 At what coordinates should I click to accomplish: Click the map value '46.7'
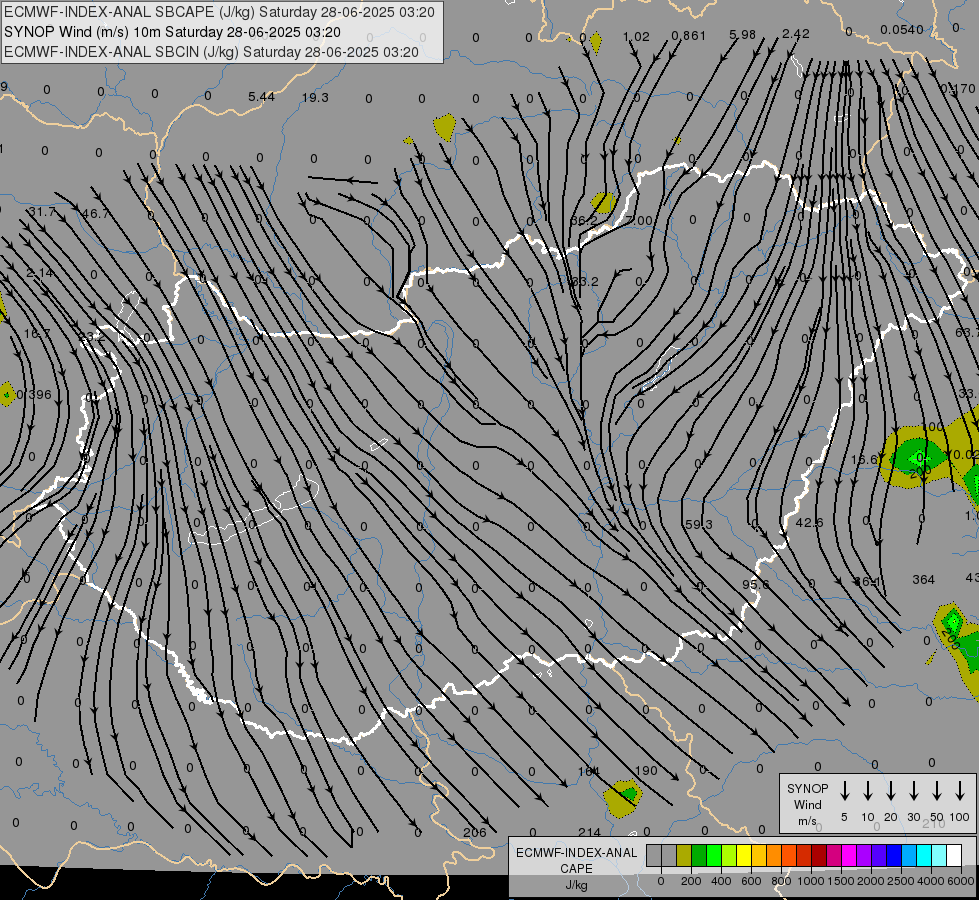click(x=96, y=214)
